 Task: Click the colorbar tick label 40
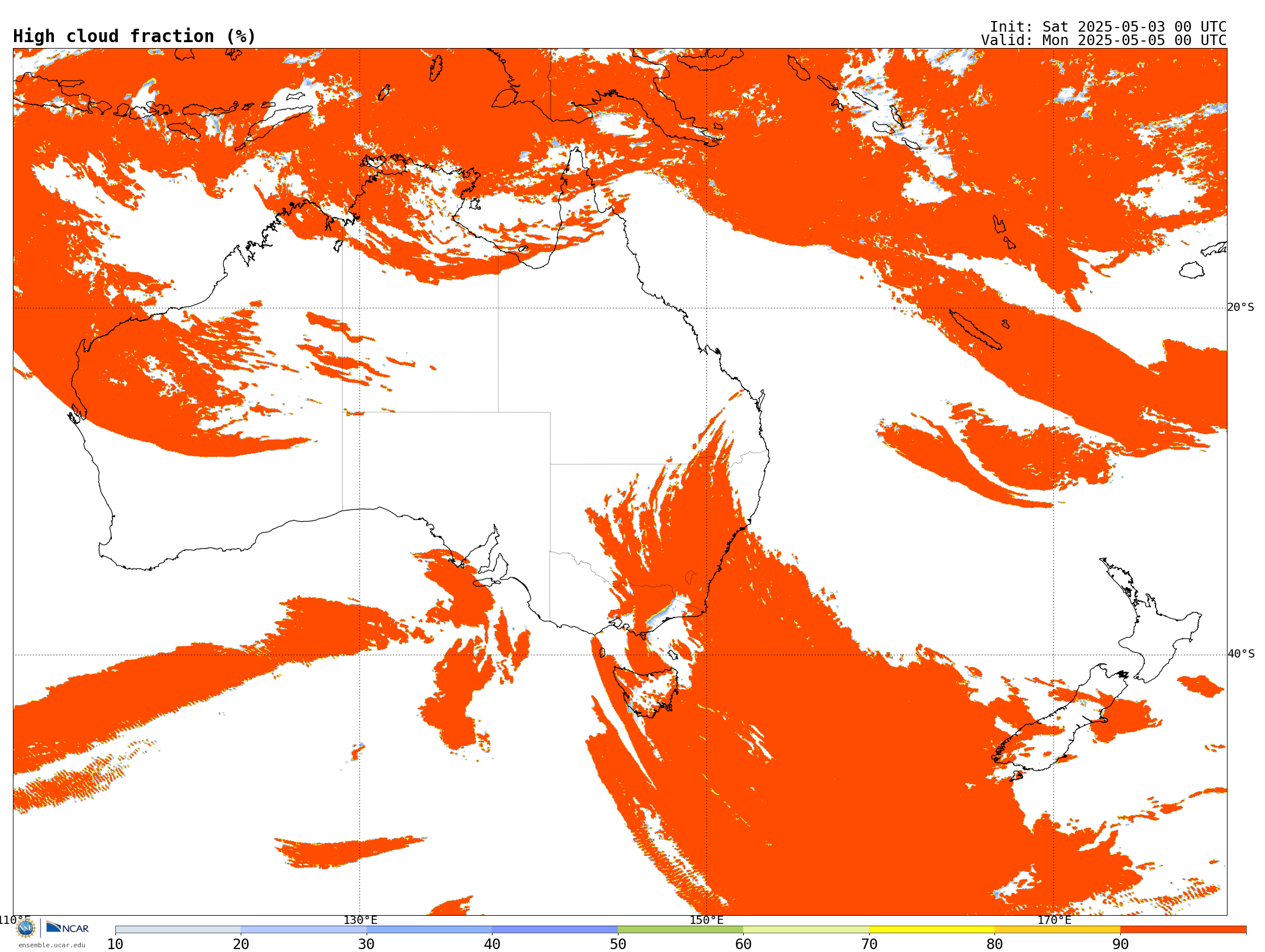click(492, 944)
